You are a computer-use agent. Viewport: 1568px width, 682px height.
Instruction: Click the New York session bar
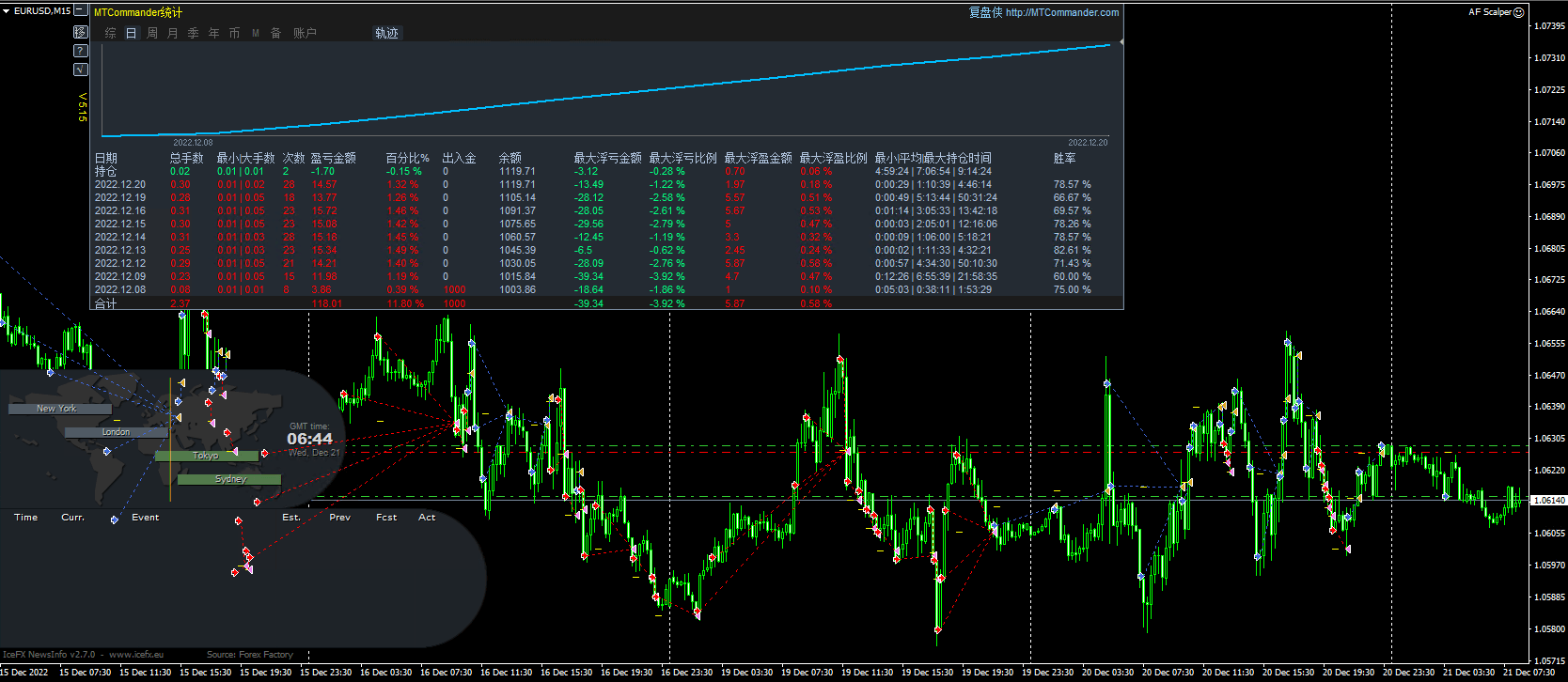coord(59,409)
